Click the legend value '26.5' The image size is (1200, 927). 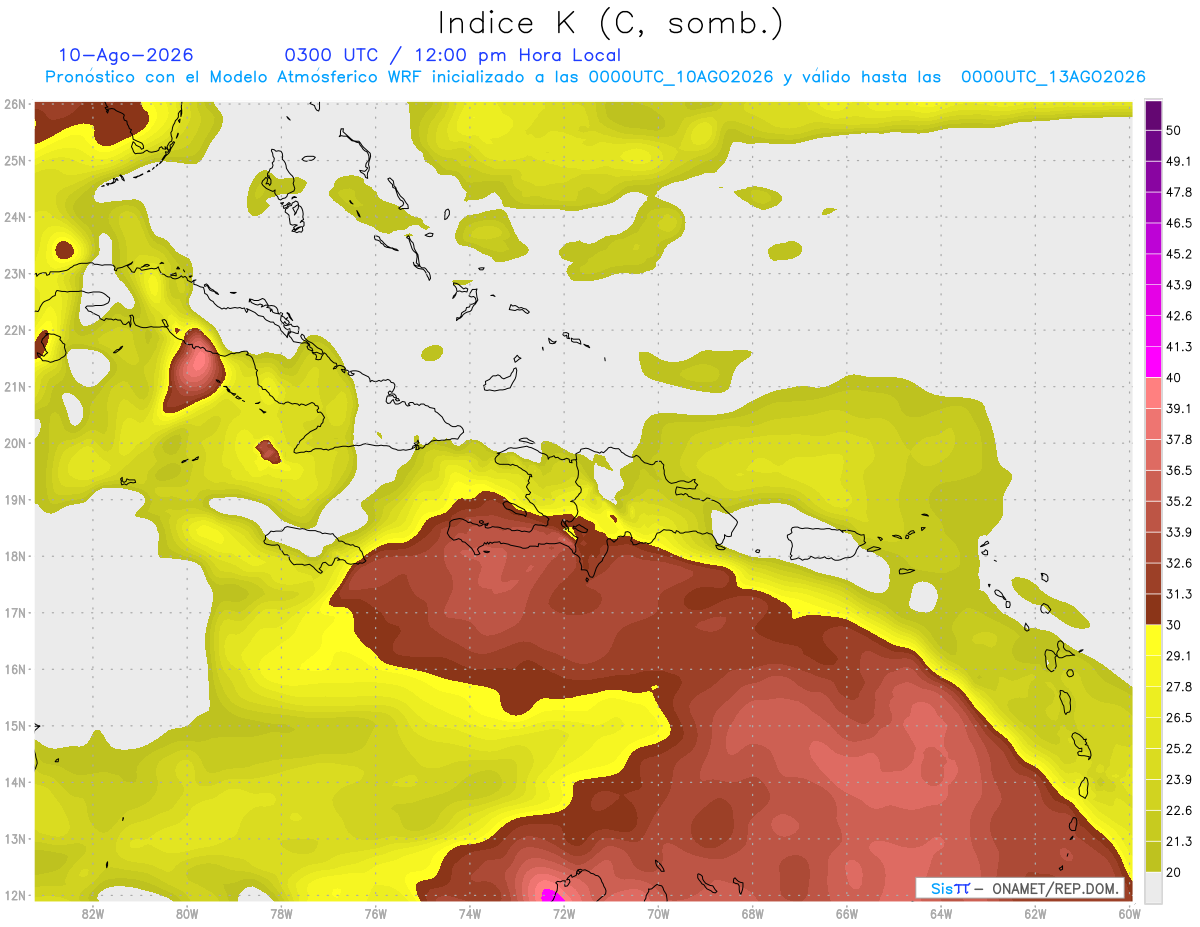[1179, 718]
